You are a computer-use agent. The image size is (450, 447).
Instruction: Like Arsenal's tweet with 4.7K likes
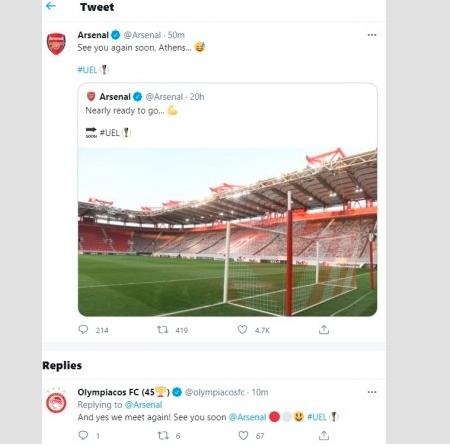pyautogui.click(x=242, y=330)
